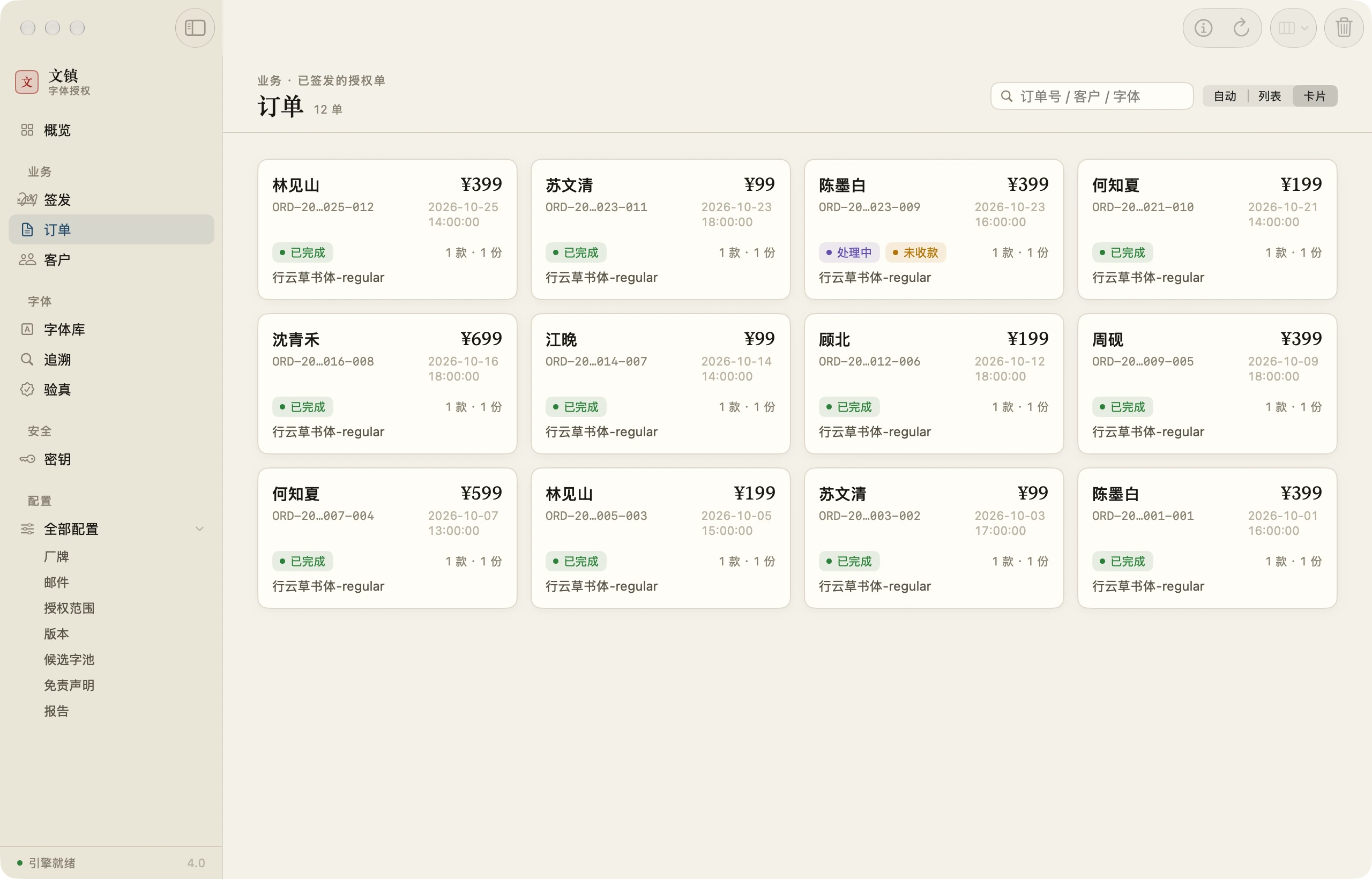Screen dimensions: 1372x879
Task: Open 顾北 ¥199 order card
Action: [934, 384]
